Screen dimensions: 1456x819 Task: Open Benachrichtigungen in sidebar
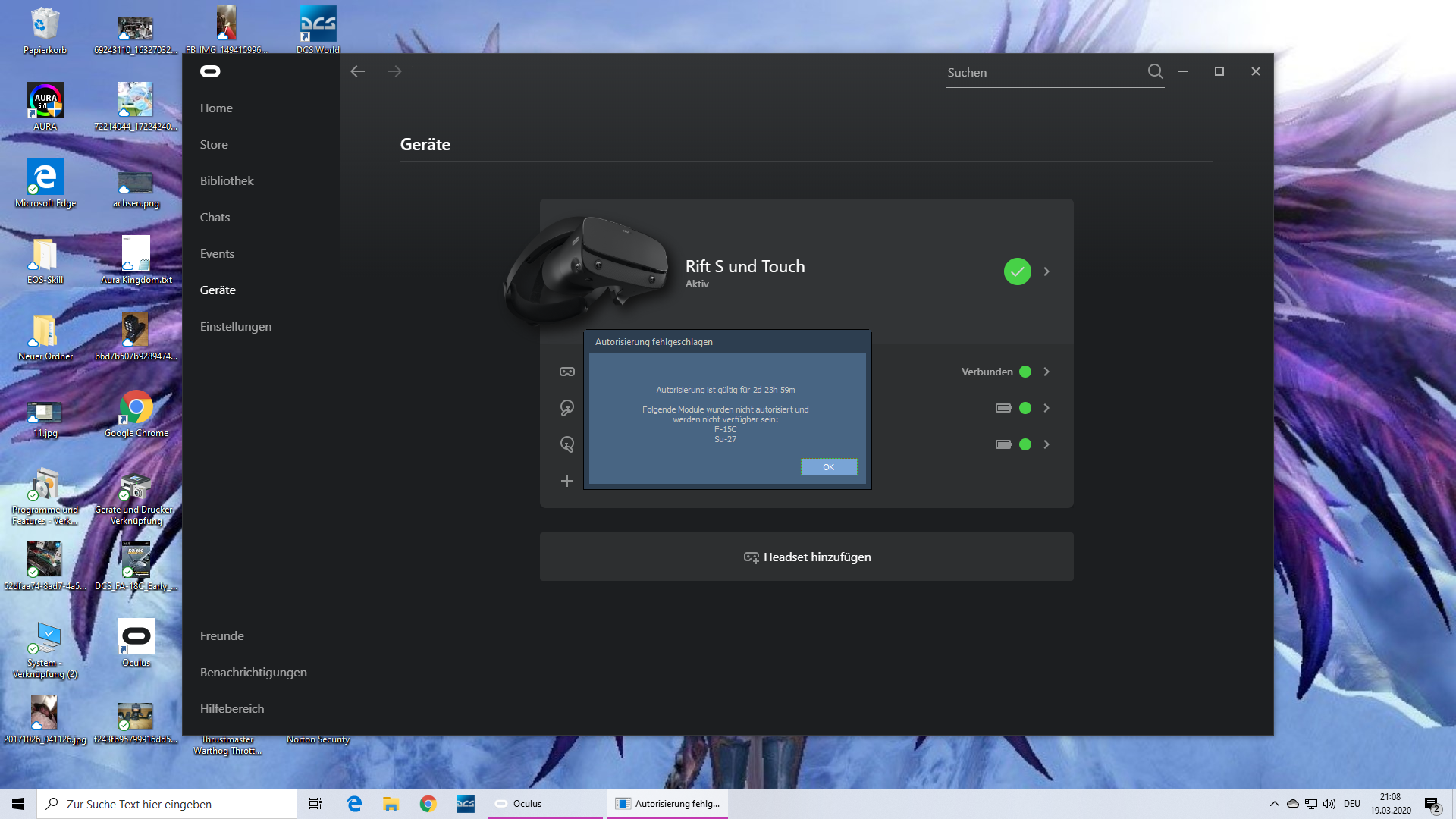tap(253, 673)
